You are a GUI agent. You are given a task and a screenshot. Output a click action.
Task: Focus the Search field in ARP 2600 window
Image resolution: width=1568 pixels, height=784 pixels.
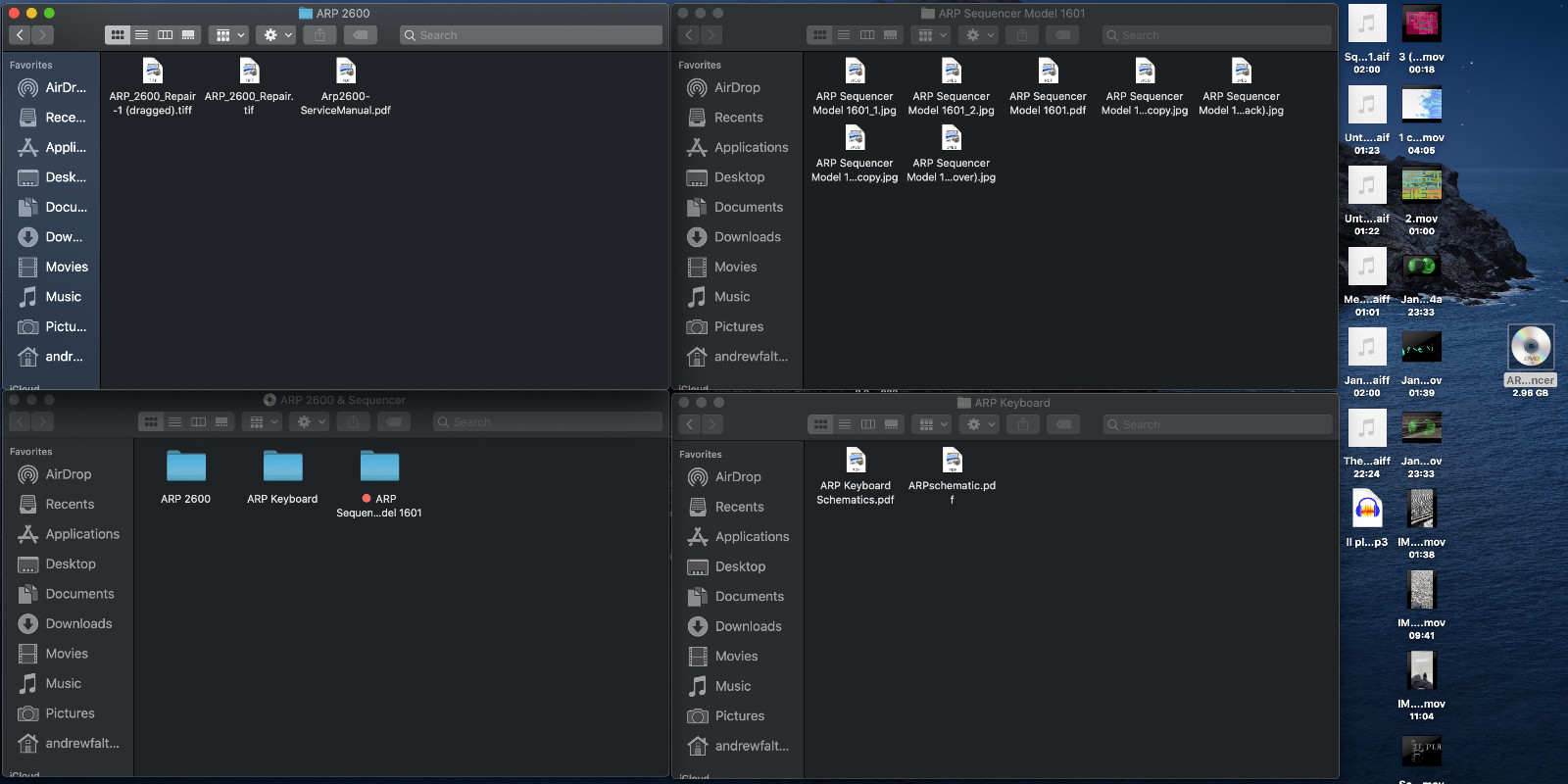click(x=531, y=35)
